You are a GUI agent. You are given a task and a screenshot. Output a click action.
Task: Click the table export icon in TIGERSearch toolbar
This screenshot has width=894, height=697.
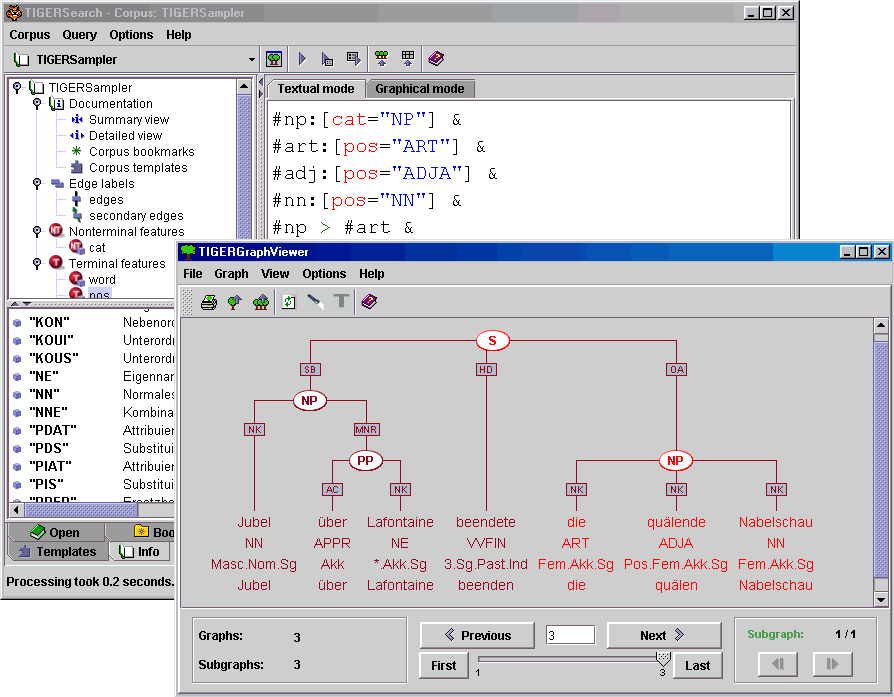(x=408, y=59)
